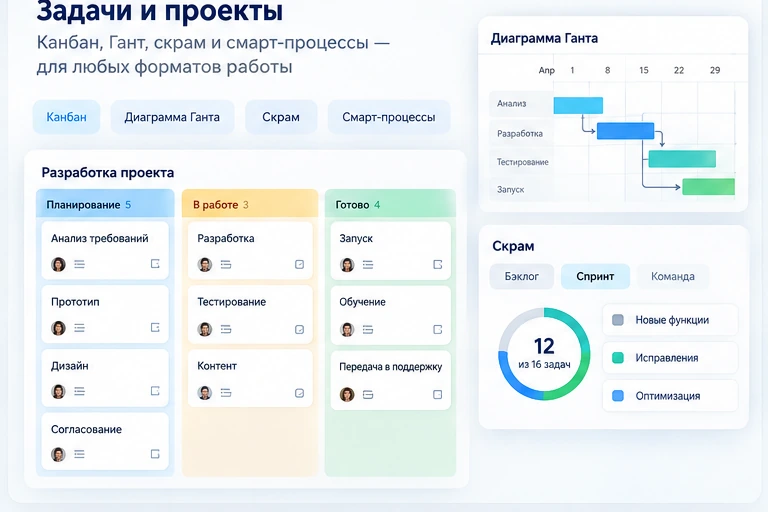Click avatar on Дизайн card
Viewport: 768px width, 512px height.
coord(58,391)
